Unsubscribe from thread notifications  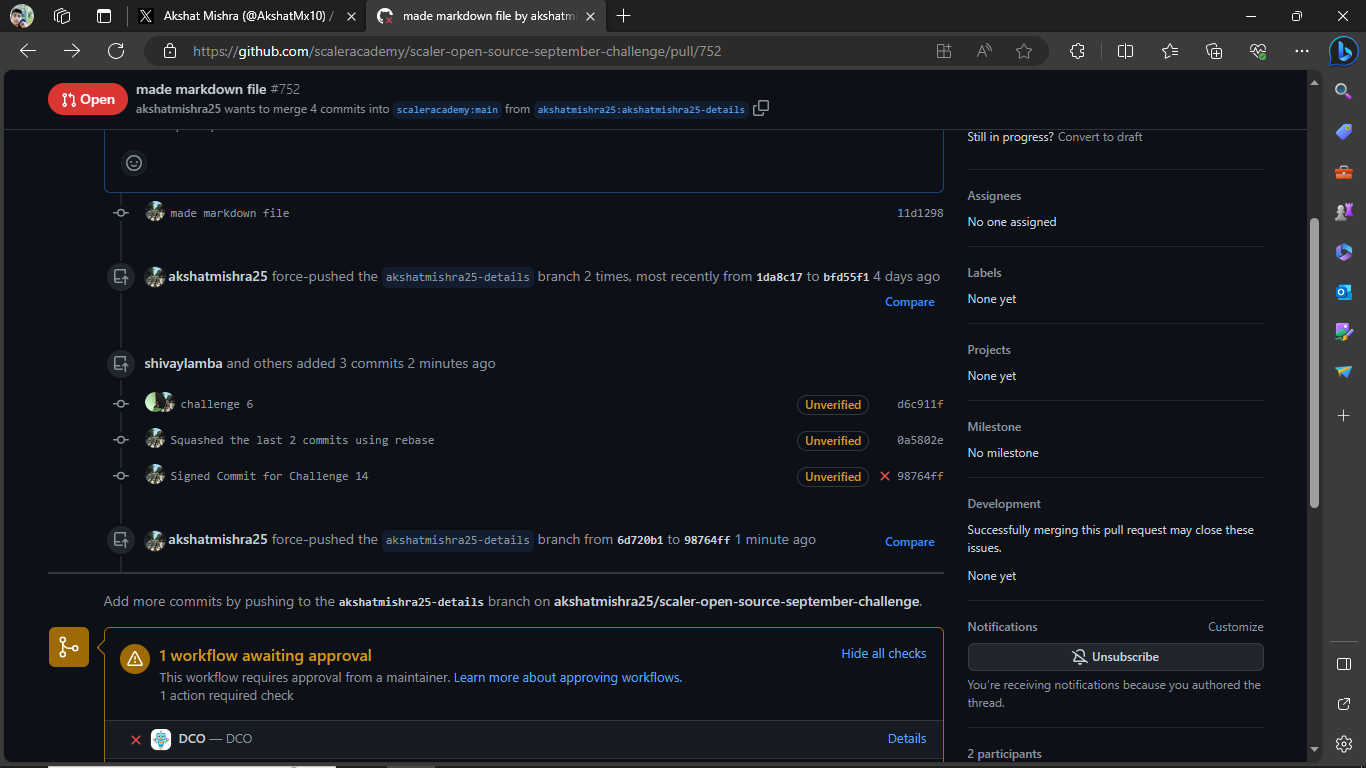coord(1114,657)
